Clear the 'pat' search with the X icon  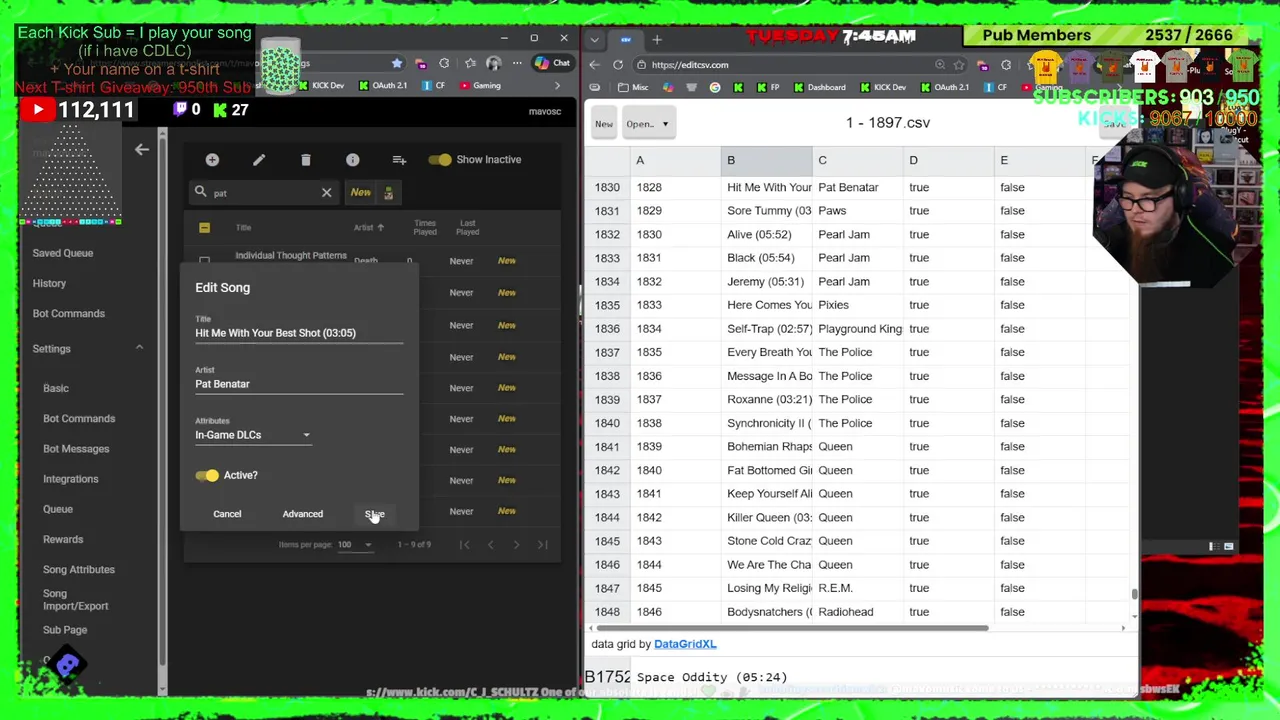tap(326, 192)
